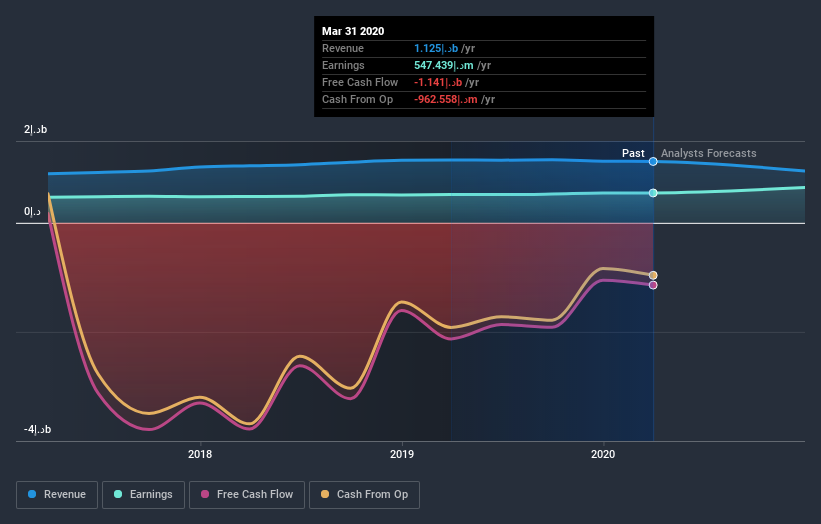Select the Revenue data point on the Past line

click(x=653, y=161)
